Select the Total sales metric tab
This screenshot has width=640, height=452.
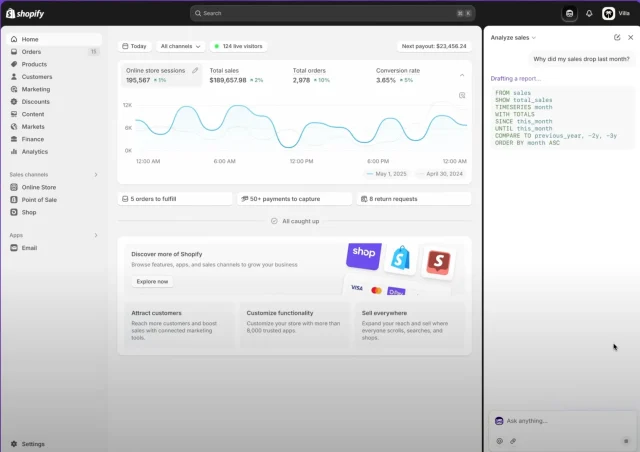[245, 75]
